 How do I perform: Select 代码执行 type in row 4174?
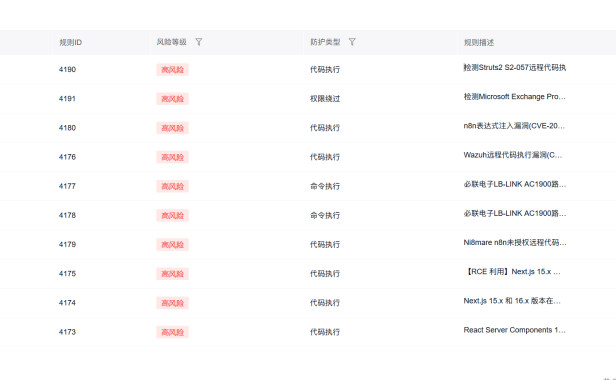point(325,303)
